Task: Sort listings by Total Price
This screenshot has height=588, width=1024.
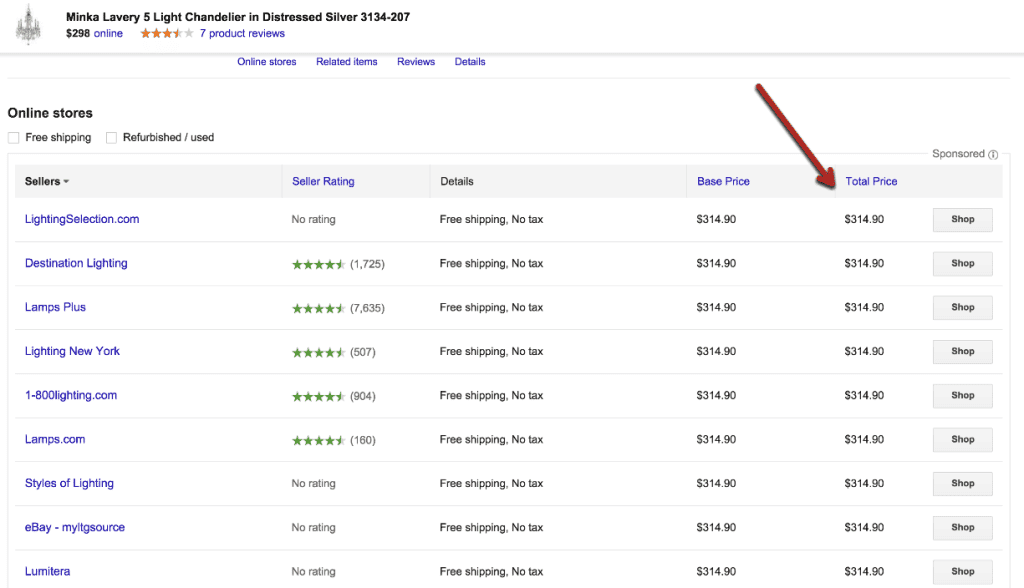Action: click(x=871, y=182)
